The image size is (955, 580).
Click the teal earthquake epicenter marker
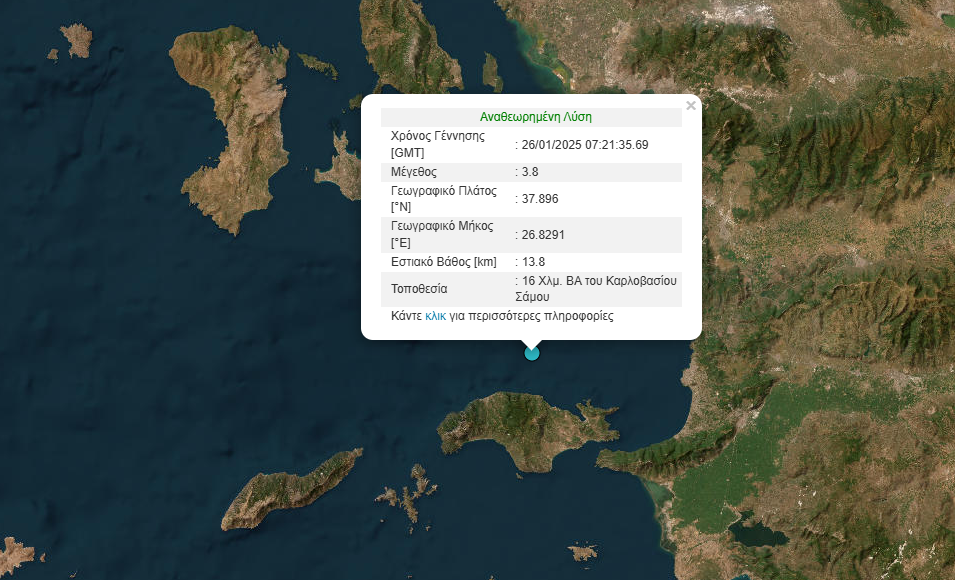click(532, 352)
